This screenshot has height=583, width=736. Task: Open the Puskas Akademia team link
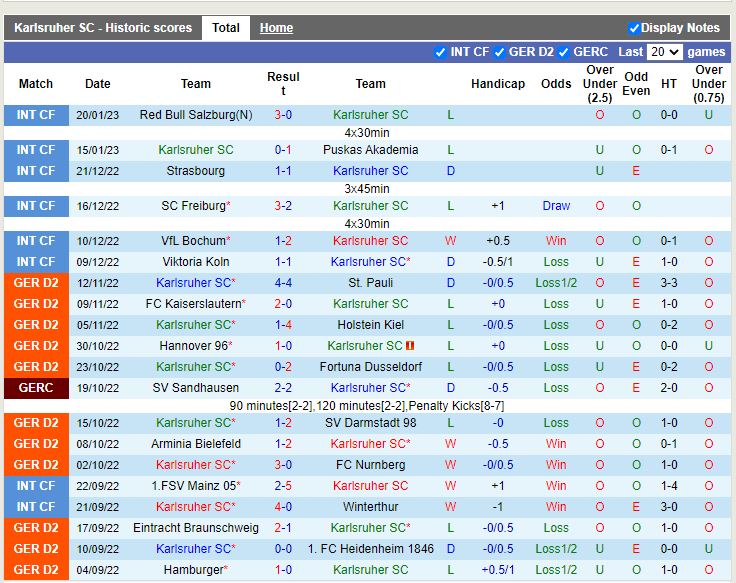(x=370, y=150)
